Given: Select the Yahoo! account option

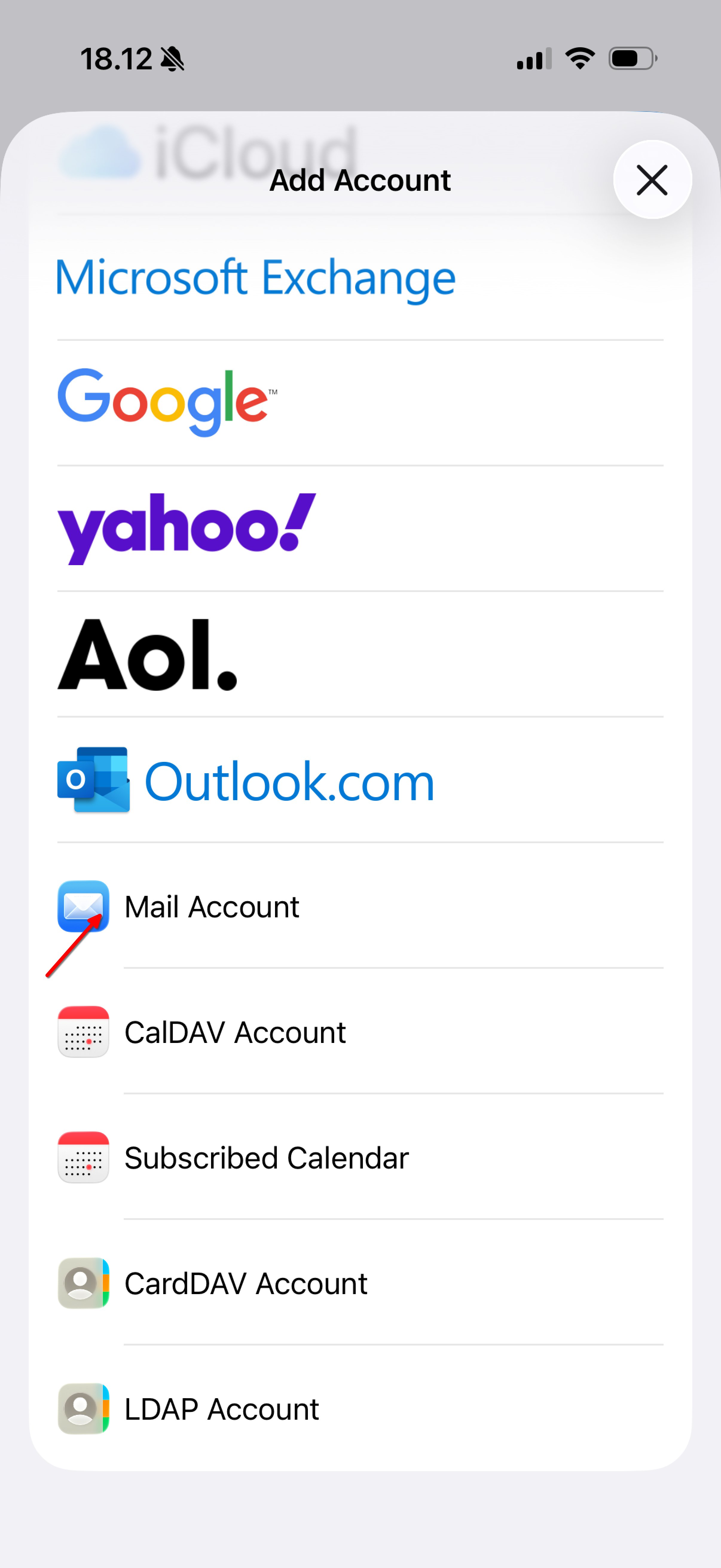Looking at the screenshot, I should (x=360, y=528).
